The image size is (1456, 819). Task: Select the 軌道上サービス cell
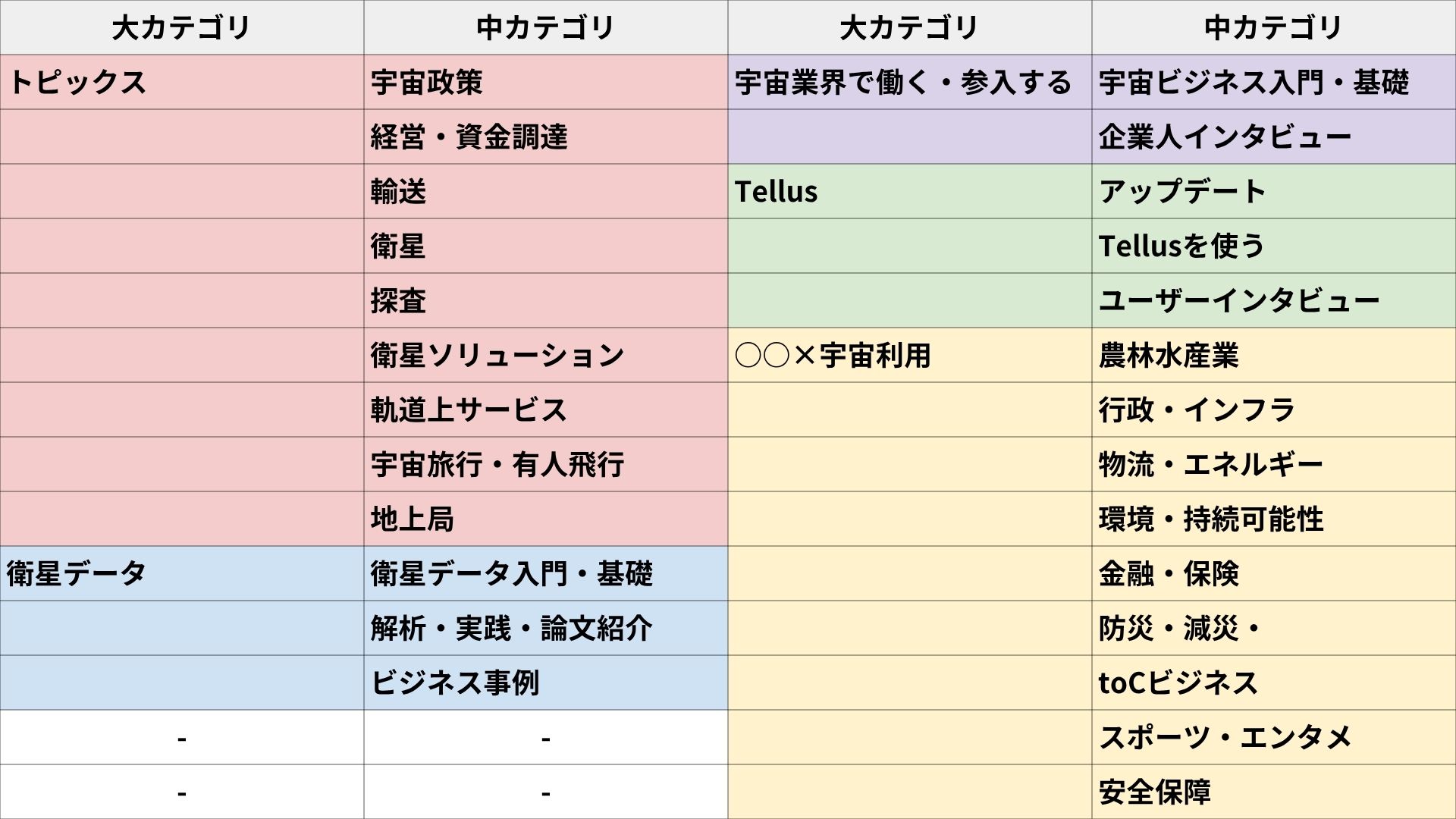[546, 409]
